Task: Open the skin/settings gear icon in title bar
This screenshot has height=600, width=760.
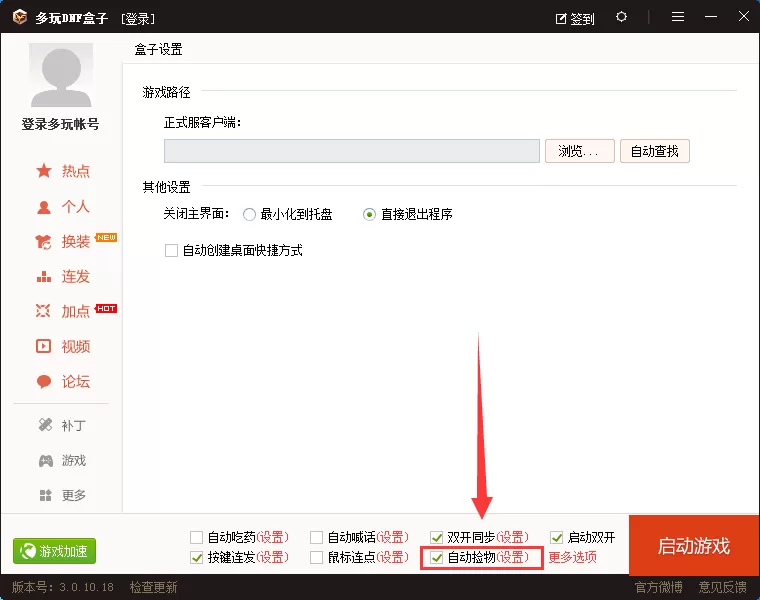Action: tap(621, 17)
